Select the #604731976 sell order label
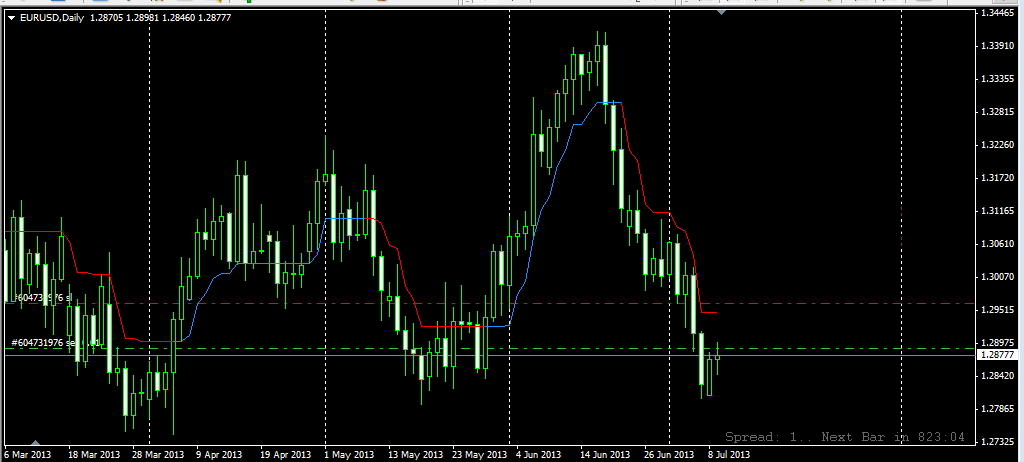The image size is (1024, 462). pyautogui.click(x=55, y=342)
